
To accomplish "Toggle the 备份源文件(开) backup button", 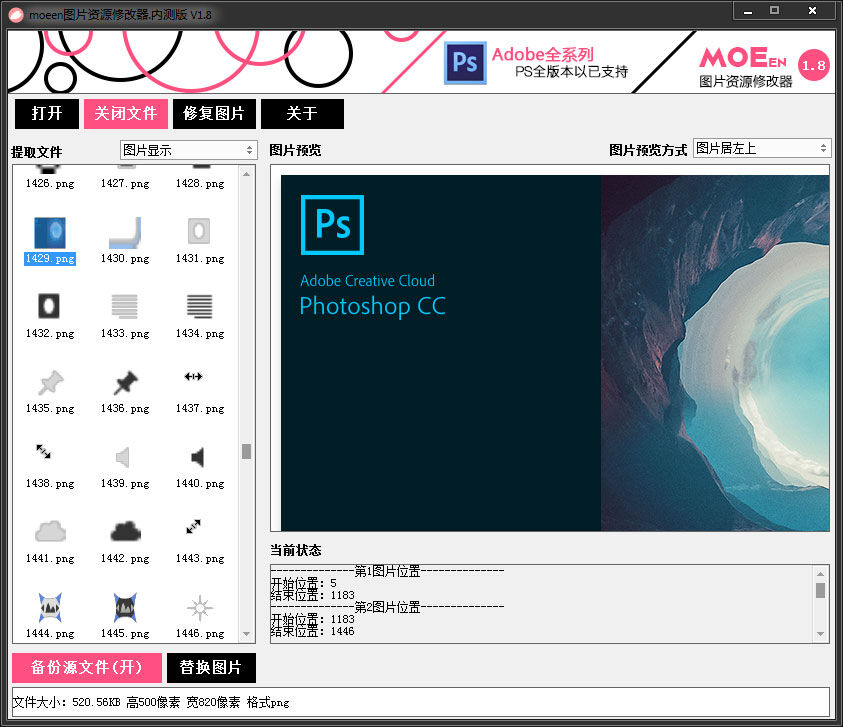I will pyautogui.click(x=86, y=668).
